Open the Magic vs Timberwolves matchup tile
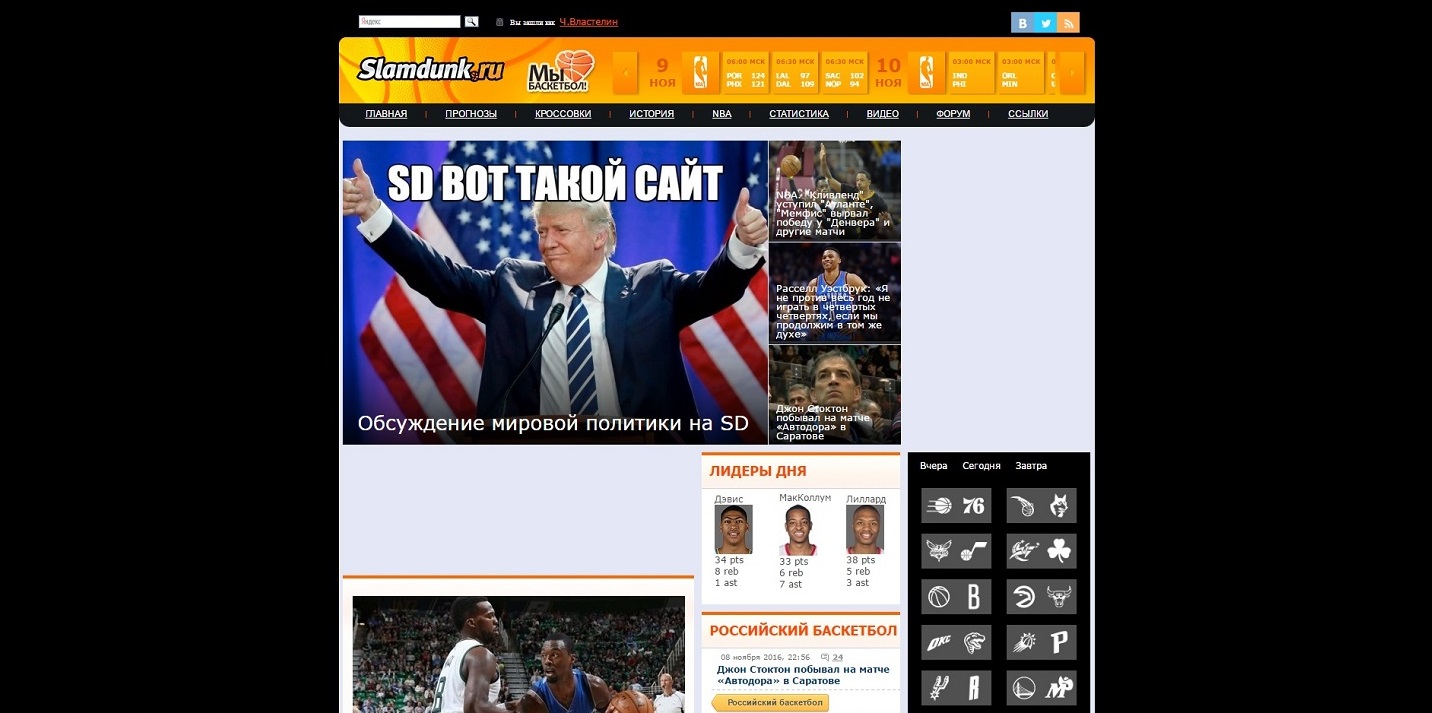This screenshot has height=713, width=1432. click(1041, 506)
